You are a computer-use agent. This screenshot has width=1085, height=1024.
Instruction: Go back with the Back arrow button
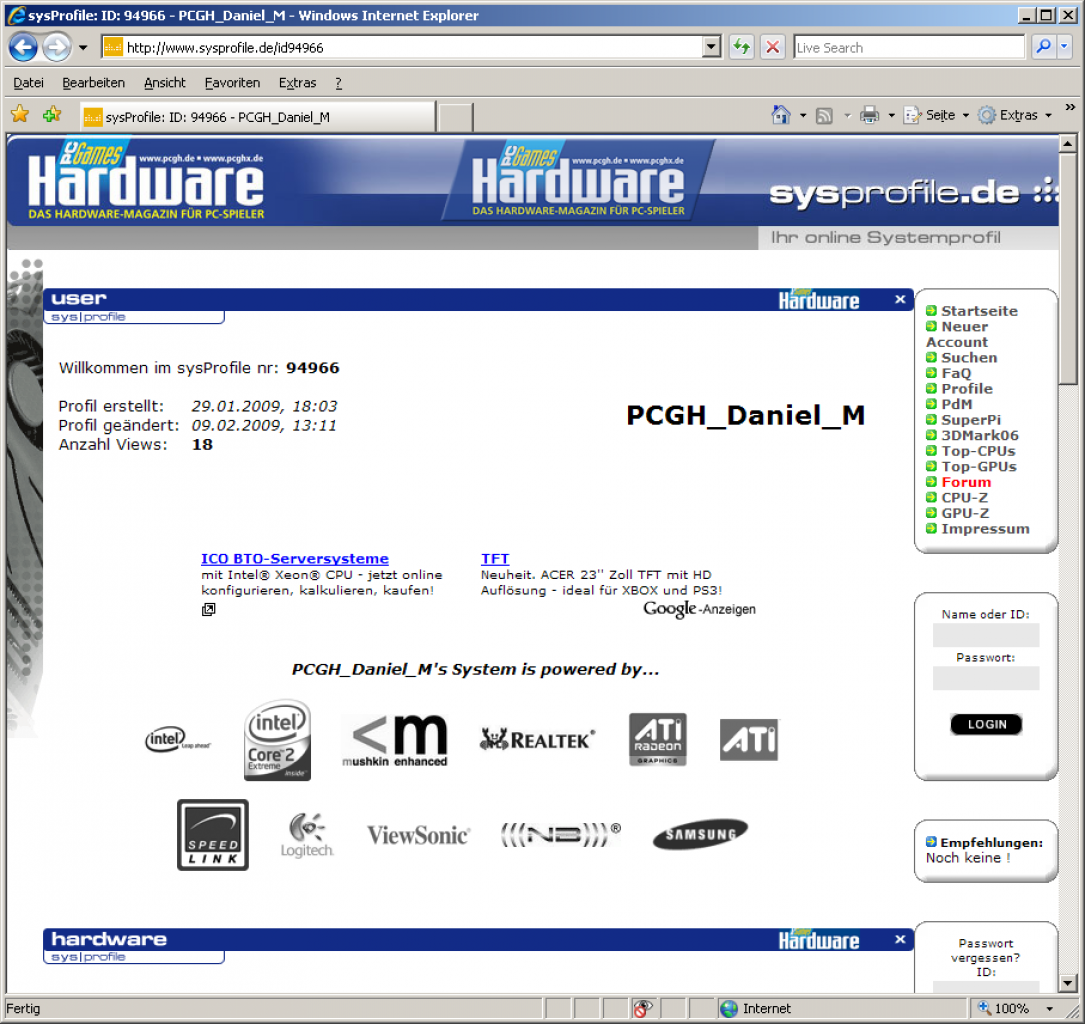(22, 47)
